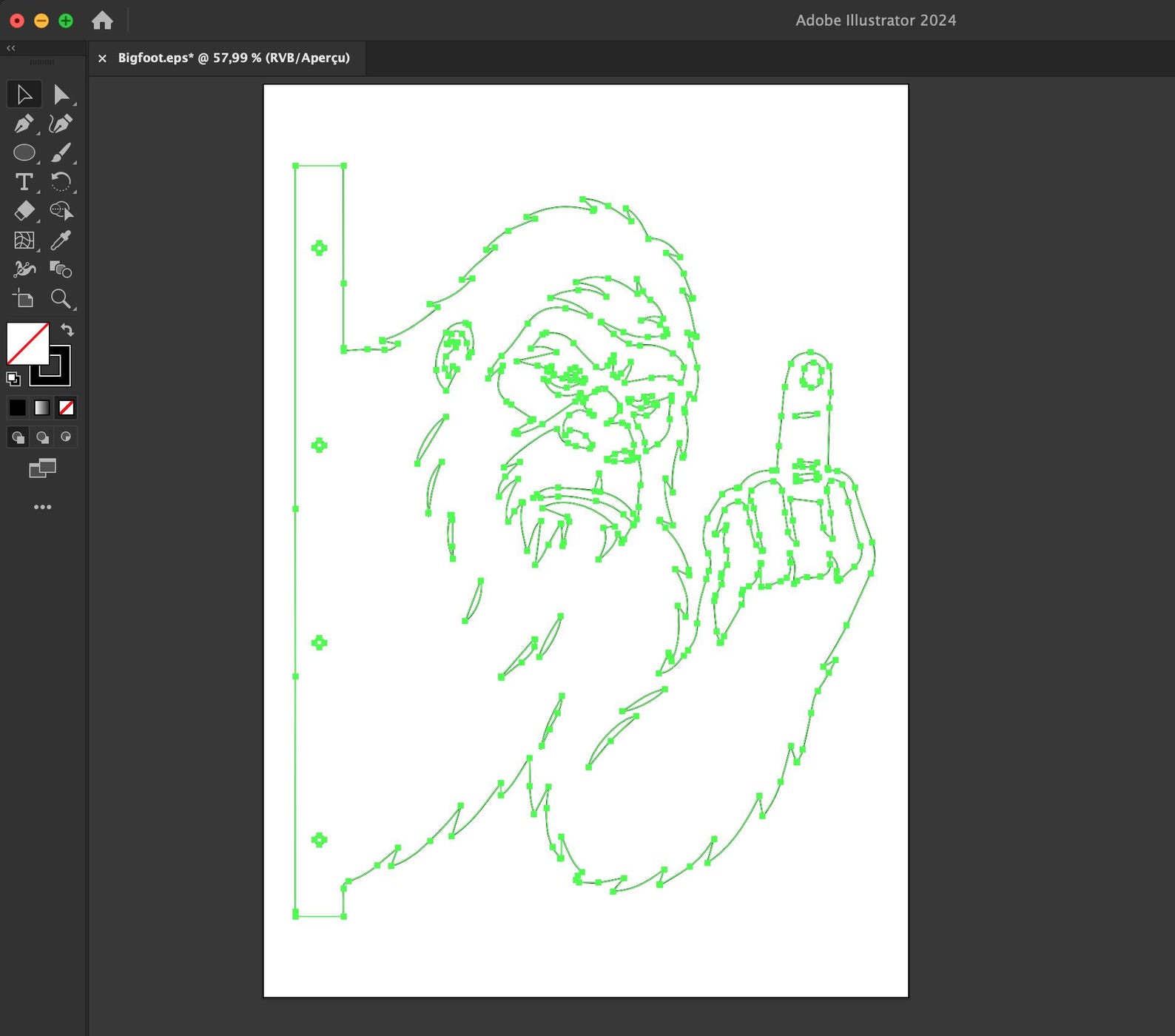Go to the Home screen
This screenshot has width=1175, height=1036.
click(x=102, y=21)
